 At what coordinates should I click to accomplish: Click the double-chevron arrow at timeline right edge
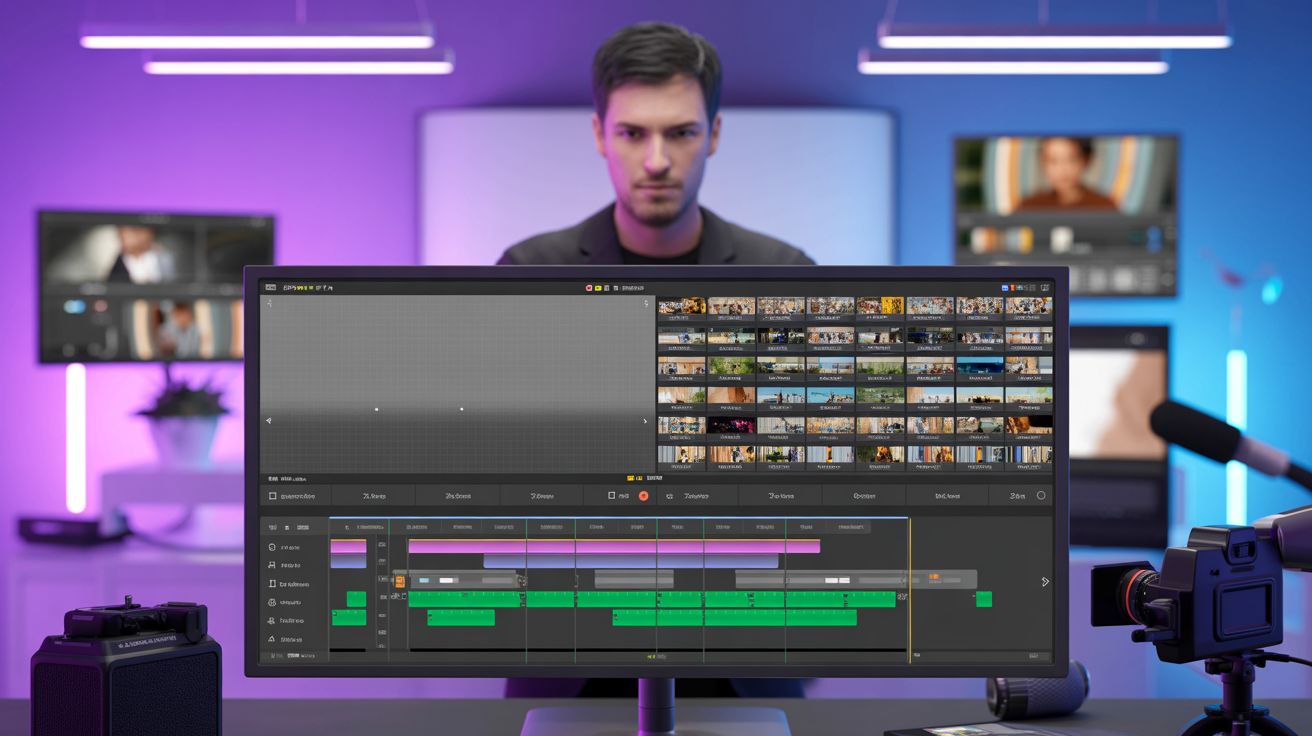[x=1045, y=582]
